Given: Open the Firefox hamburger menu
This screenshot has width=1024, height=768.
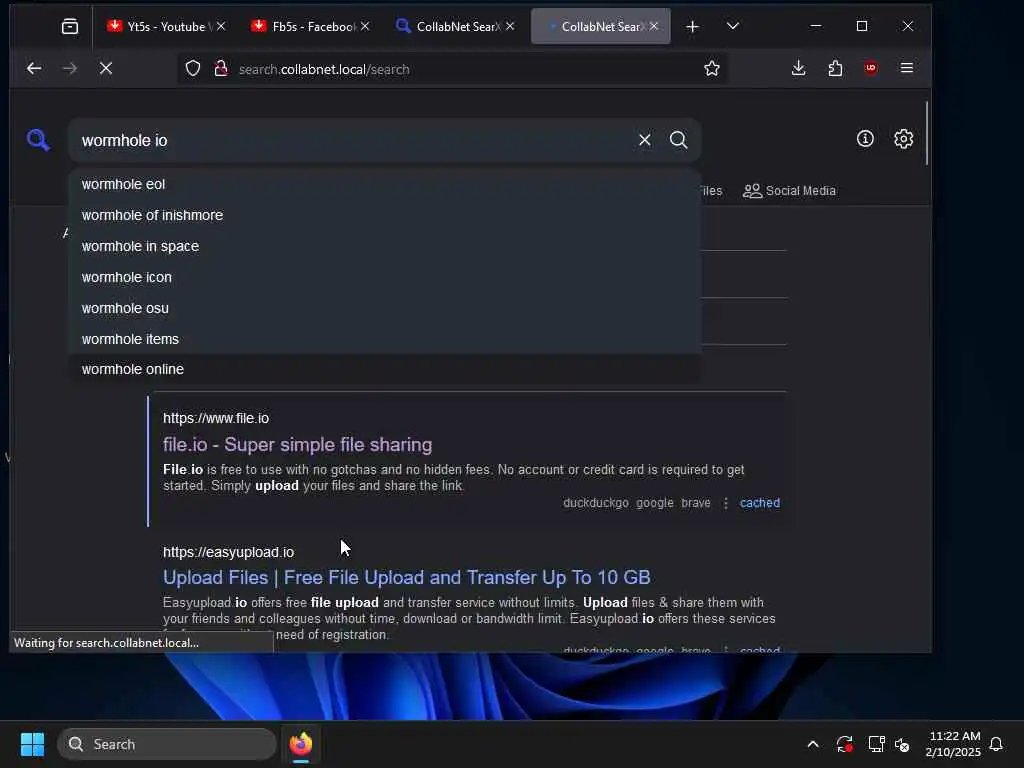Looking at the screenshot, I should point(906,68).
